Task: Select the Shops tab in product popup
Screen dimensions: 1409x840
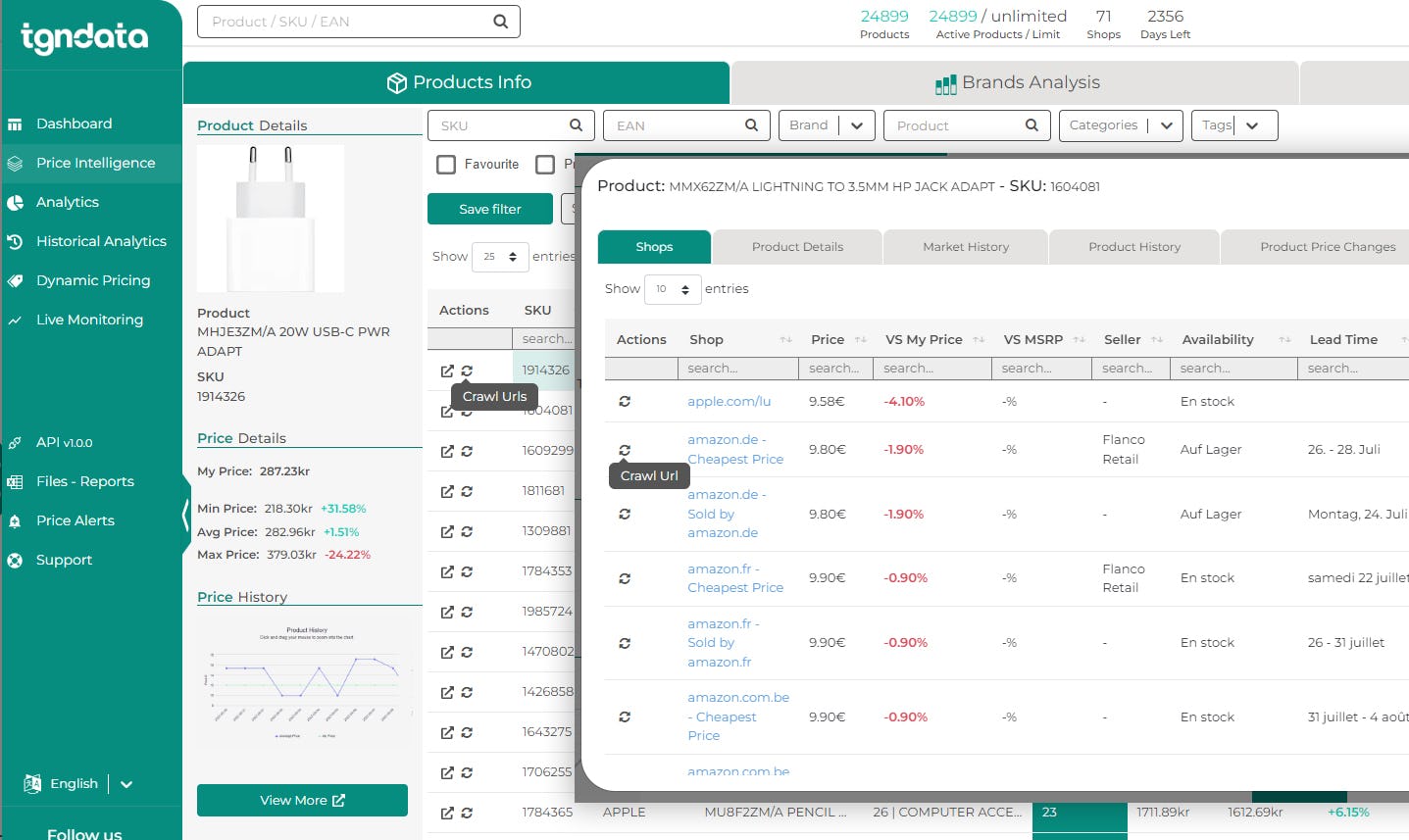Action: pos(654,247)
